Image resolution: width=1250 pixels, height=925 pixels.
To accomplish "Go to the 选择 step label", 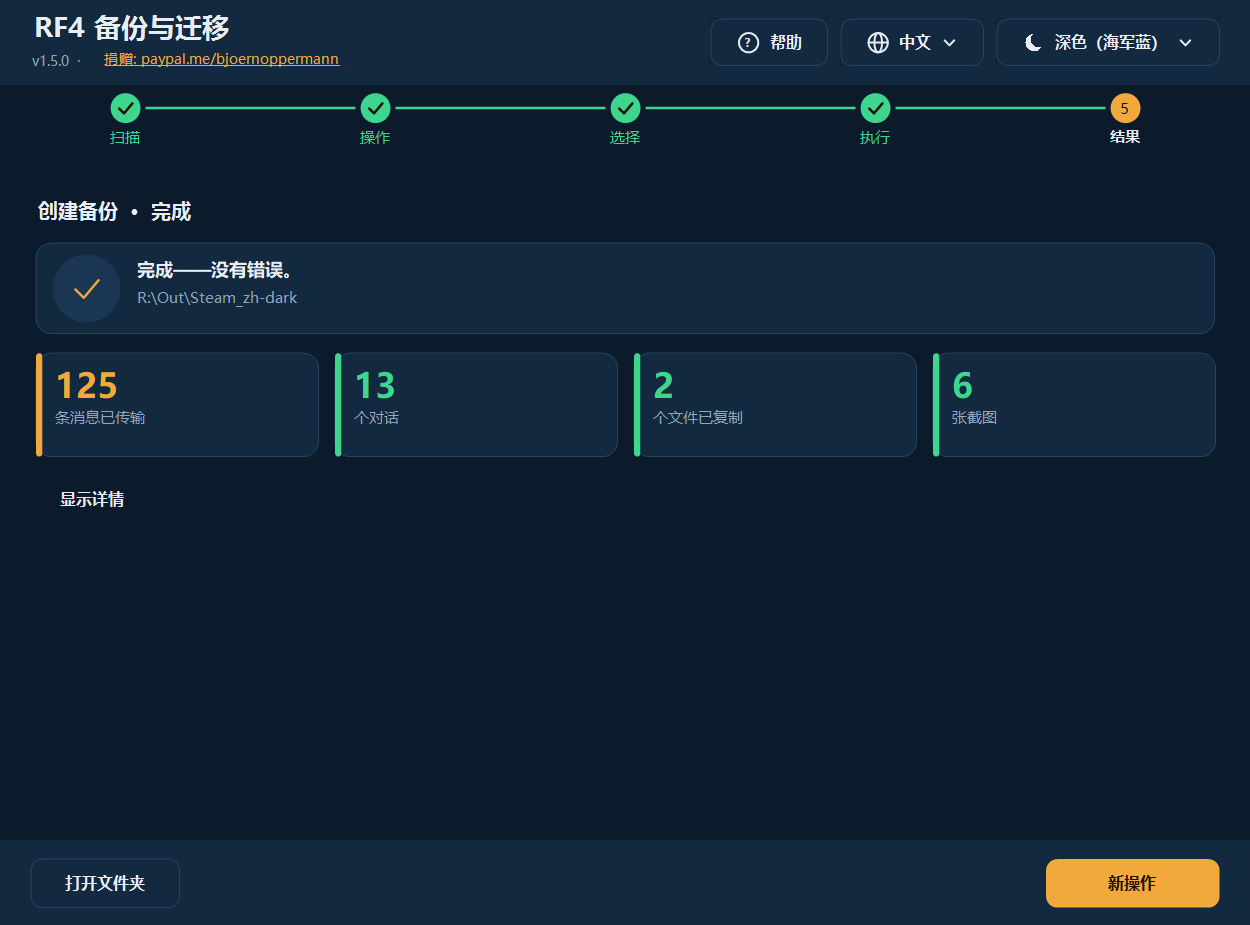I will point(625,137).
